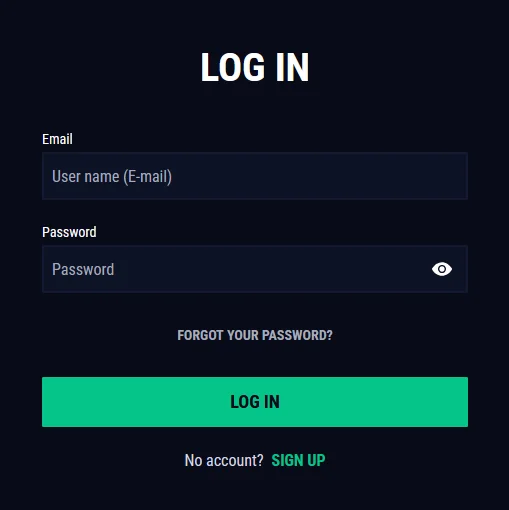Screen dimensions: 509x510
Task: Click the User name (E-mail) input field
Action: coord(255,176)
